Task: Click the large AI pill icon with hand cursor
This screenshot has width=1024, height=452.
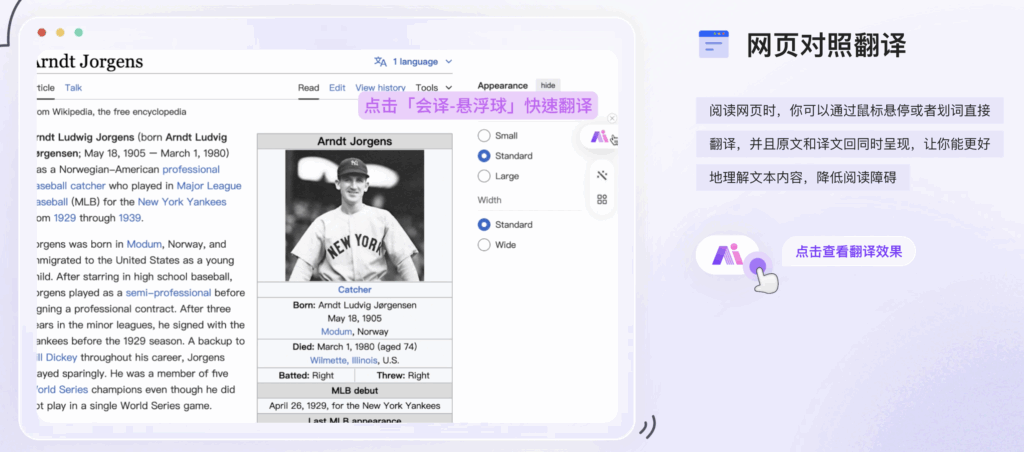Action: pos(728,255)
